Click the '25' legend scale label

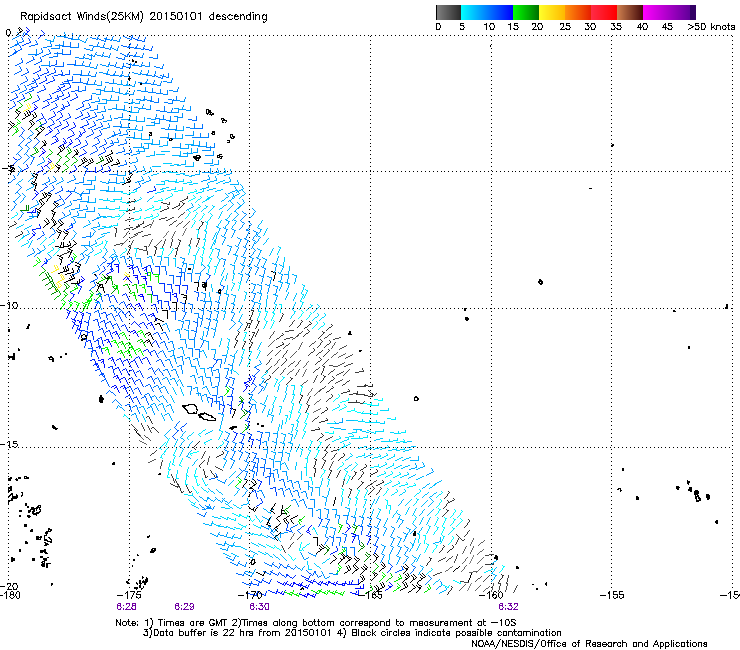565,27
